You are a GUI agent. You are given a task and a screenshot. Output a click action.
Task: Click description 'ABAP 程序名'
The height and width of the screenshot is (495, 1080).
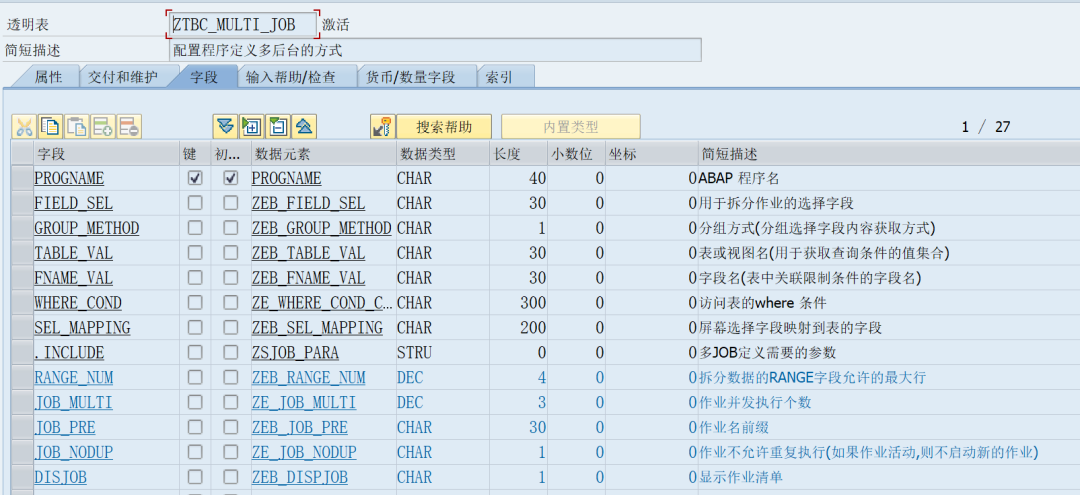pyautogui.click(x=739, y=178)
